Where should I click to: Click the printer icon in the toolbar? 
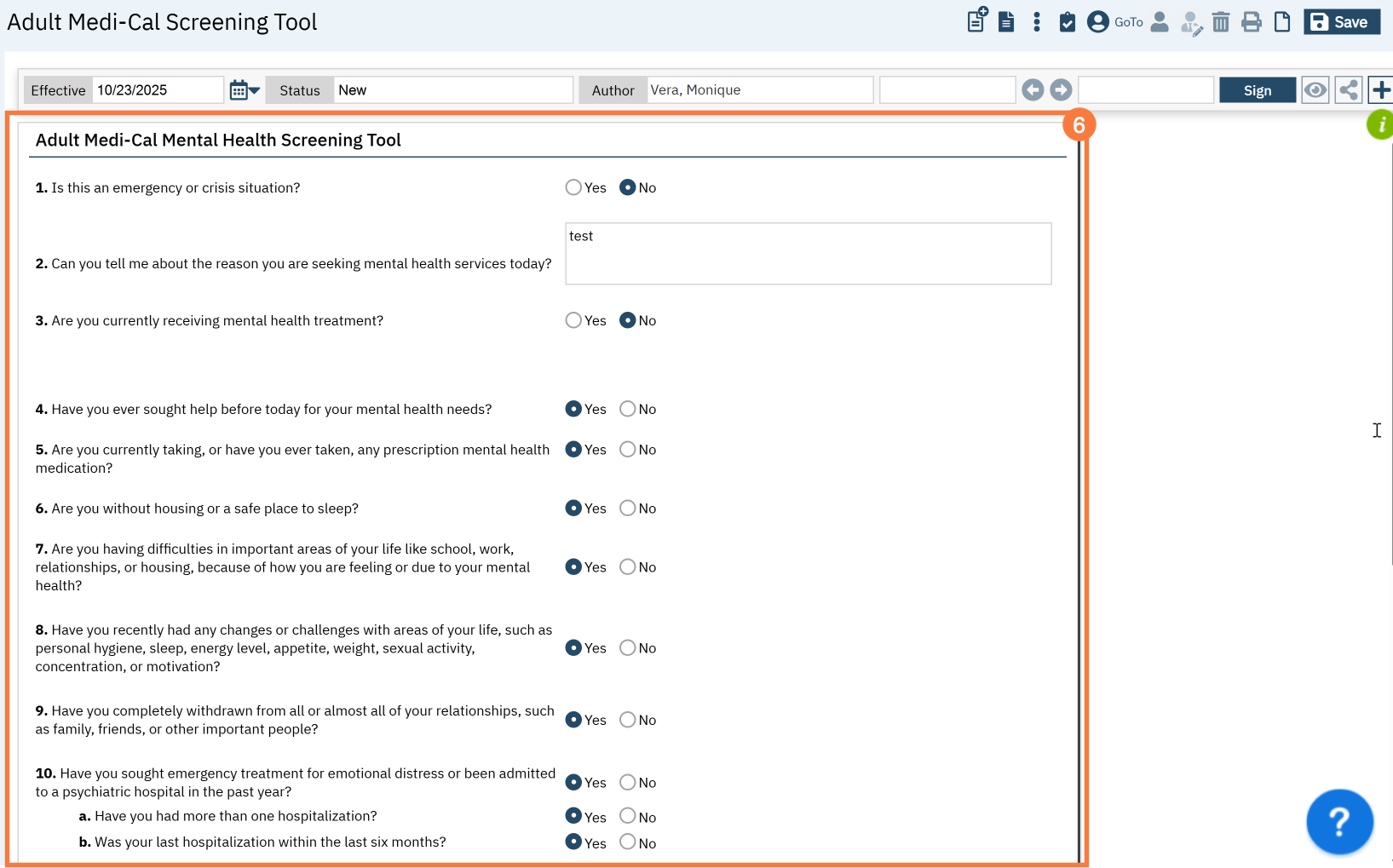pos(1251,22)
